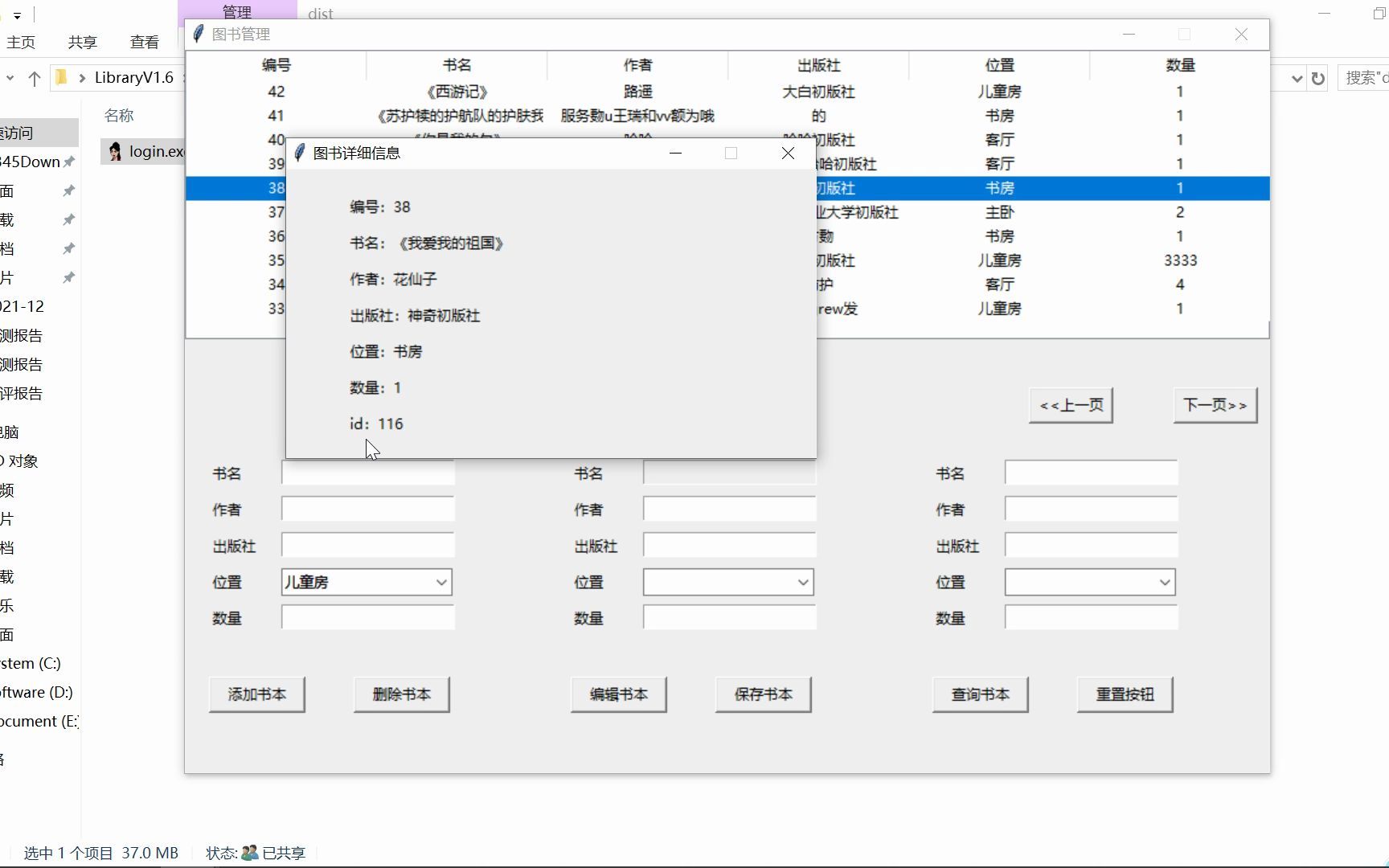Viewport: 1389px width, 868px height.
Task: Click the leftmost 书名 input field
Action: [x=367, y=473]
